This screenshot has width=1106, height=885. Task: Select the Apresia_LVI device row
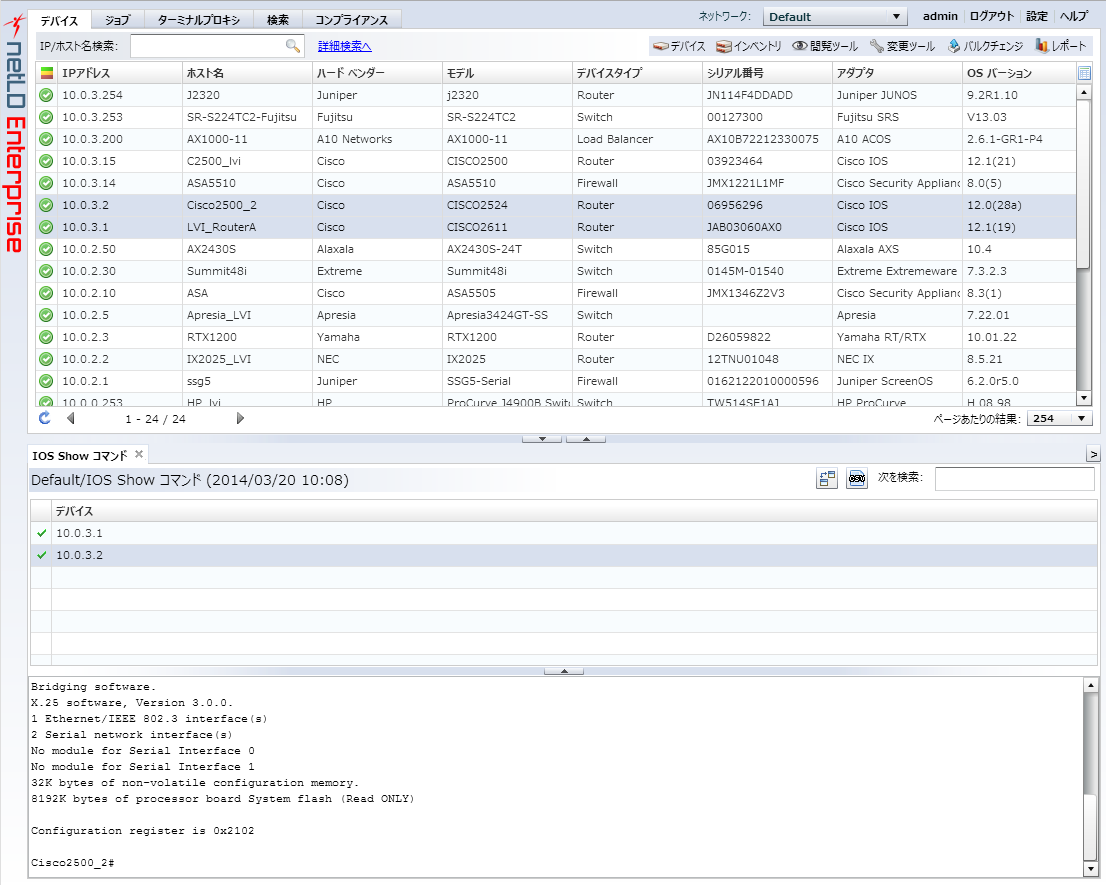pos(556,315)
